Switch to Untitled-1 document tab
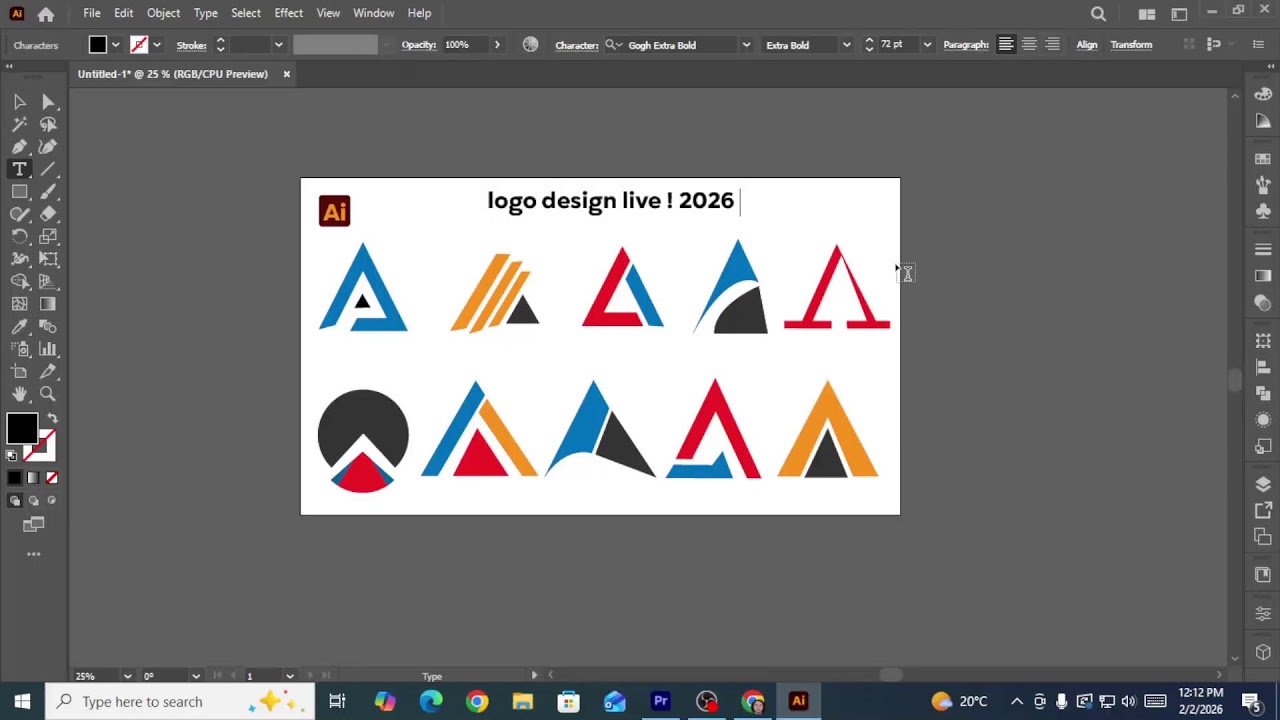1280x720 pixels. tap(173, 74)
